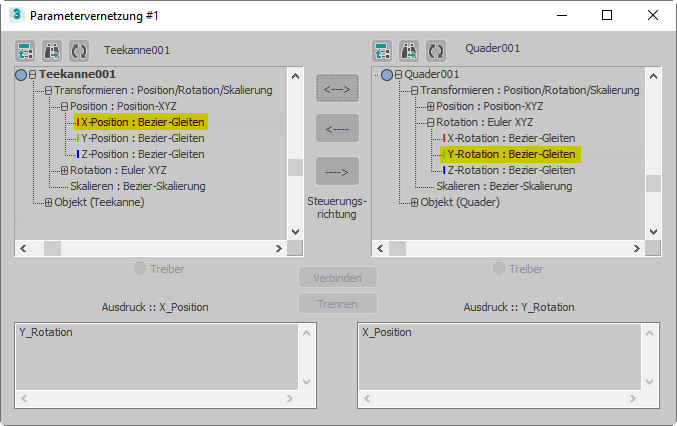This screenshot has width=677, height=426.
Task: Click left pane's find-next-parameter binoculars icon
Action: tap(52, 50)
